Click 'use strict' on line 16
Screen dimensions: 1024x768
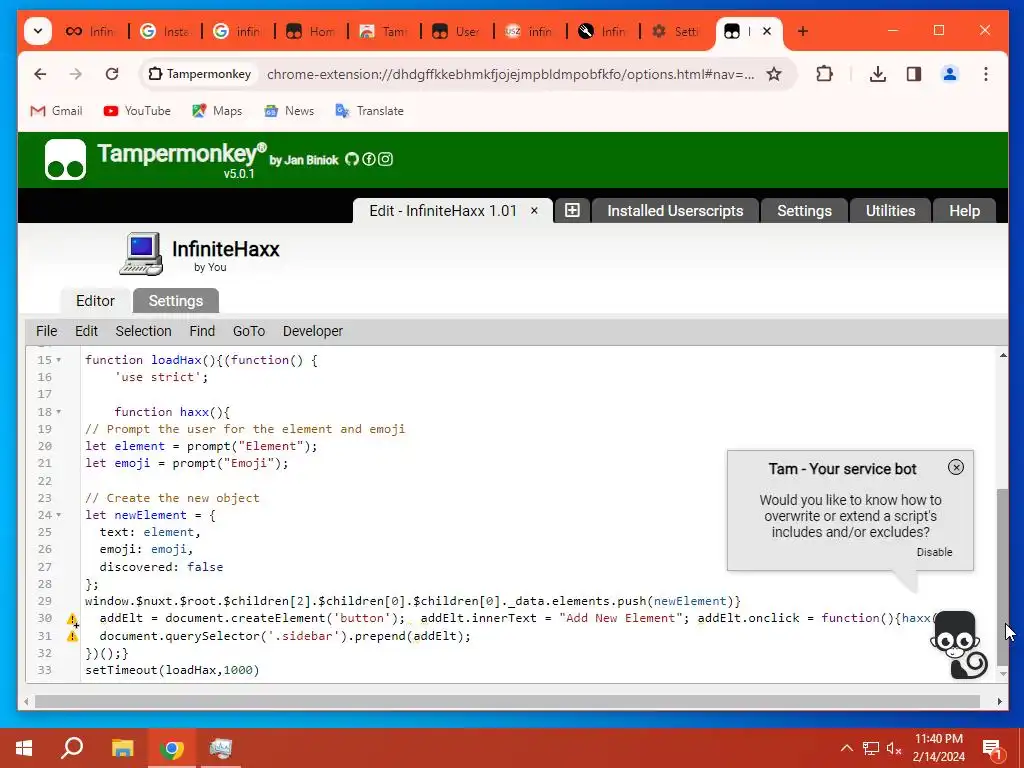(161, 377)
